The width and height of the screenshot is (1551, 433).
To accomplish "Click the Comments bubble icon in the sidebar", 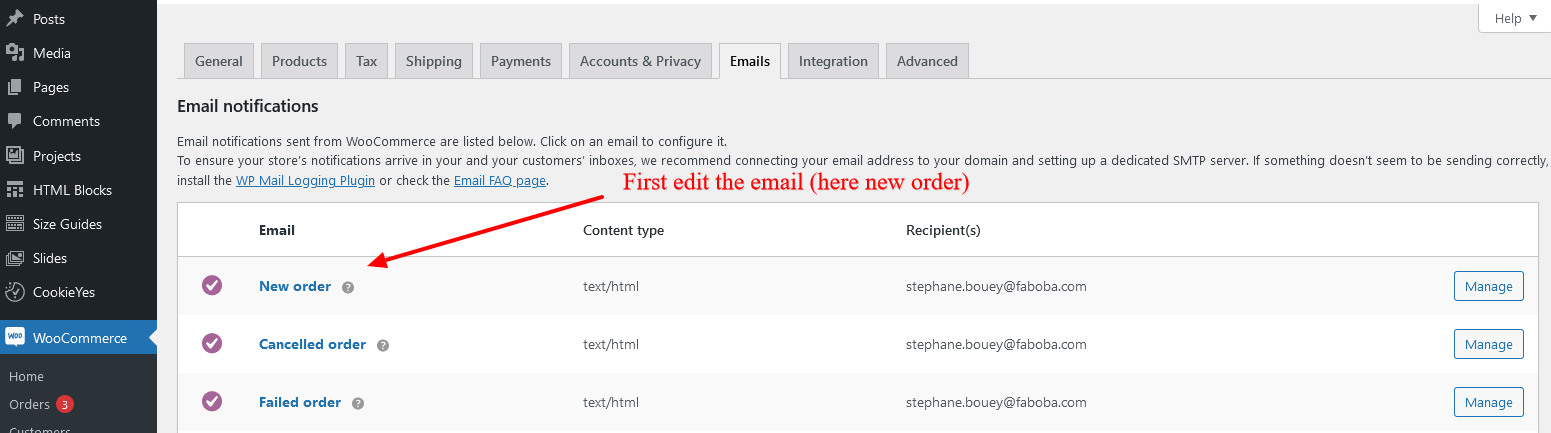I will (15, 121).
